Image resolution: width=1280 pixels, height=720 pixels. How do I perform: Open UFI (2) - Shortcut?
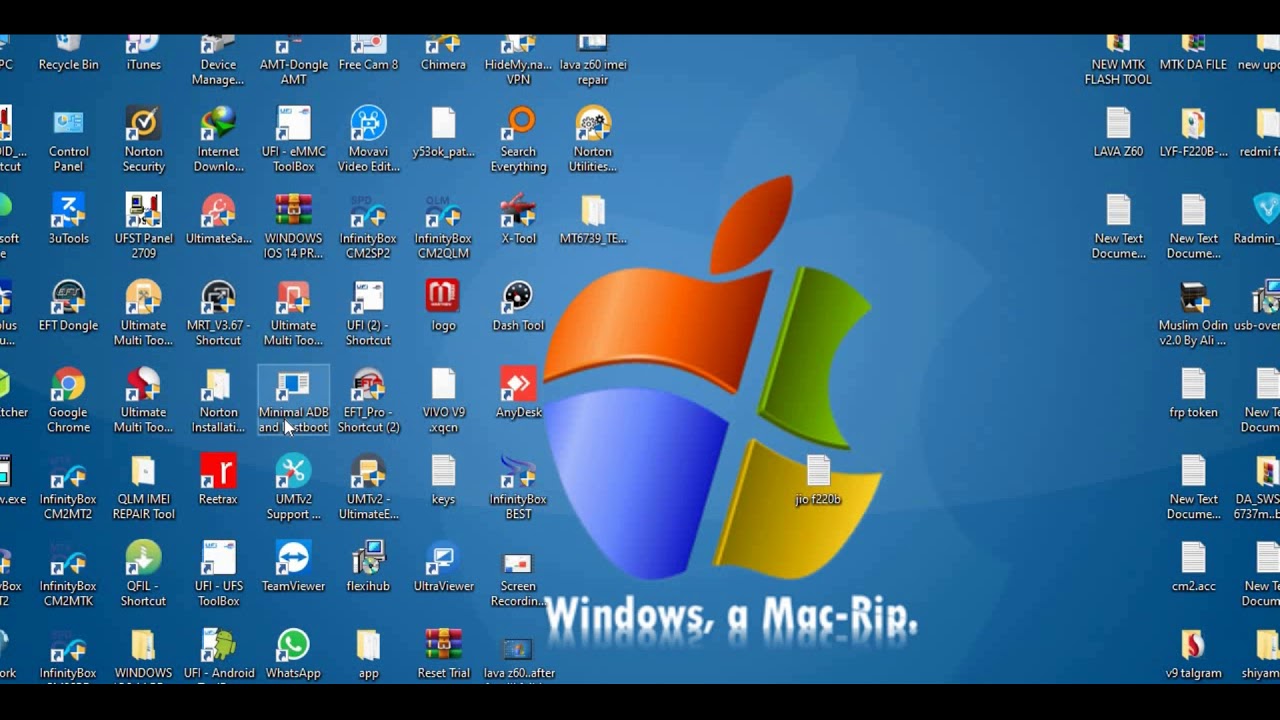[368, 314]
